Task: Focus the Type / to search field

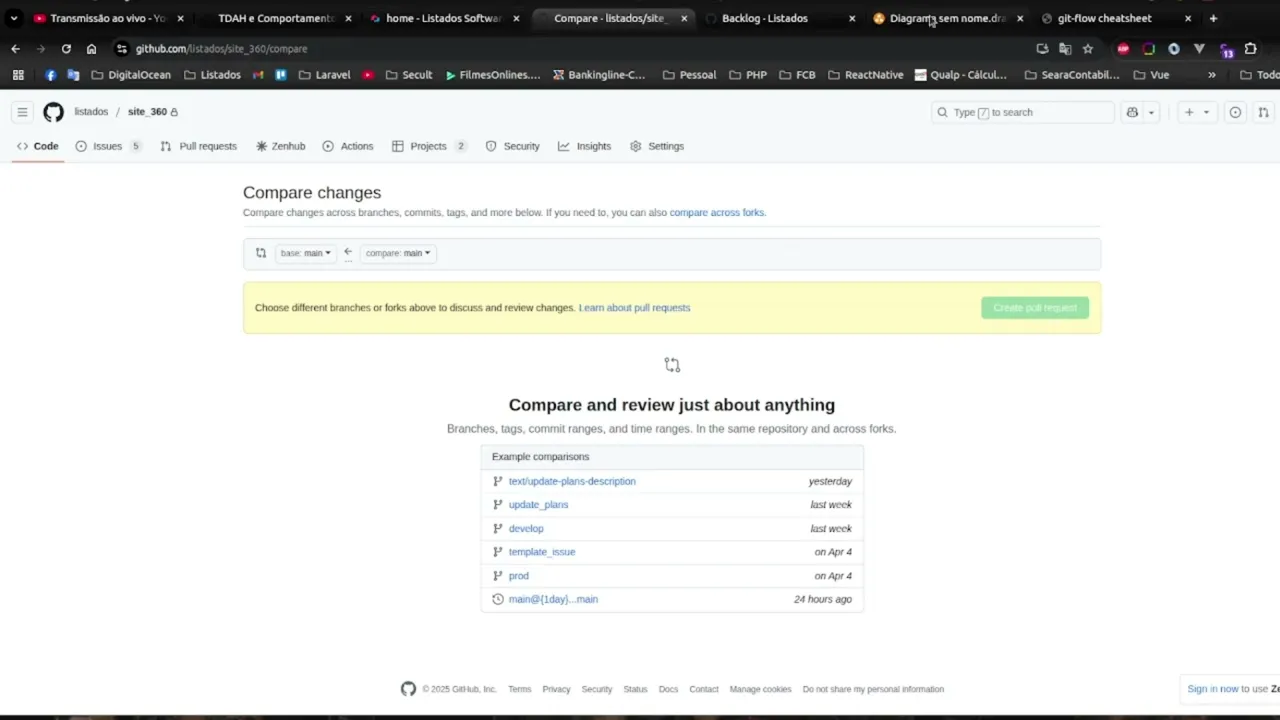Action: [1022, 112]
